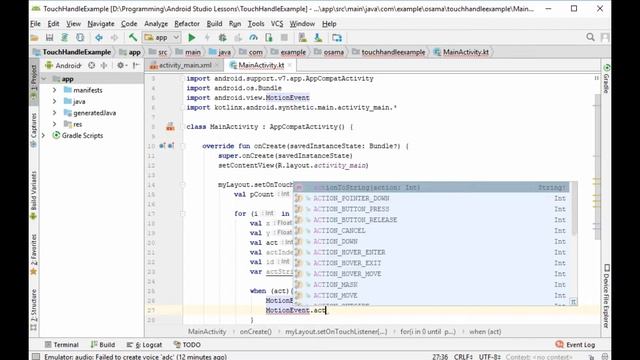Open the Project panel gear settings
640x360 pixels.
click(x=122, y=65)
